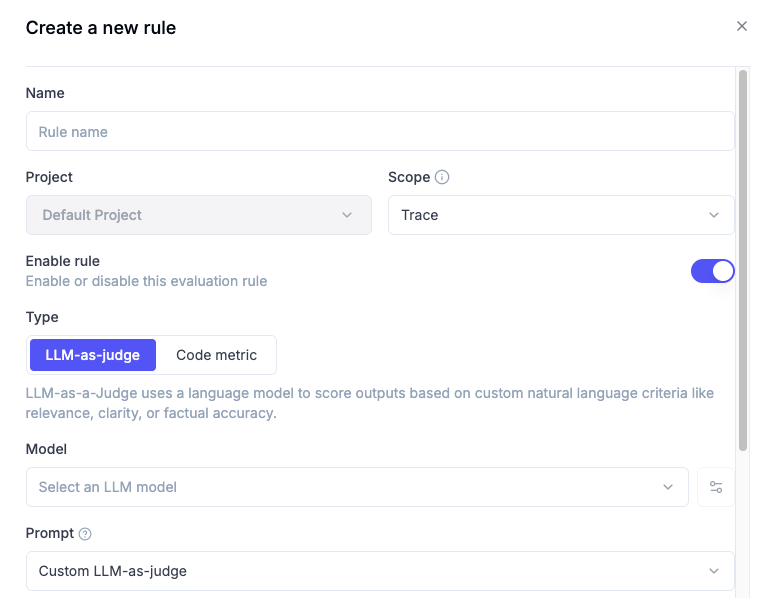Click the Rule name input field
The height and width of the screenshot is (598, 772).
379,131
